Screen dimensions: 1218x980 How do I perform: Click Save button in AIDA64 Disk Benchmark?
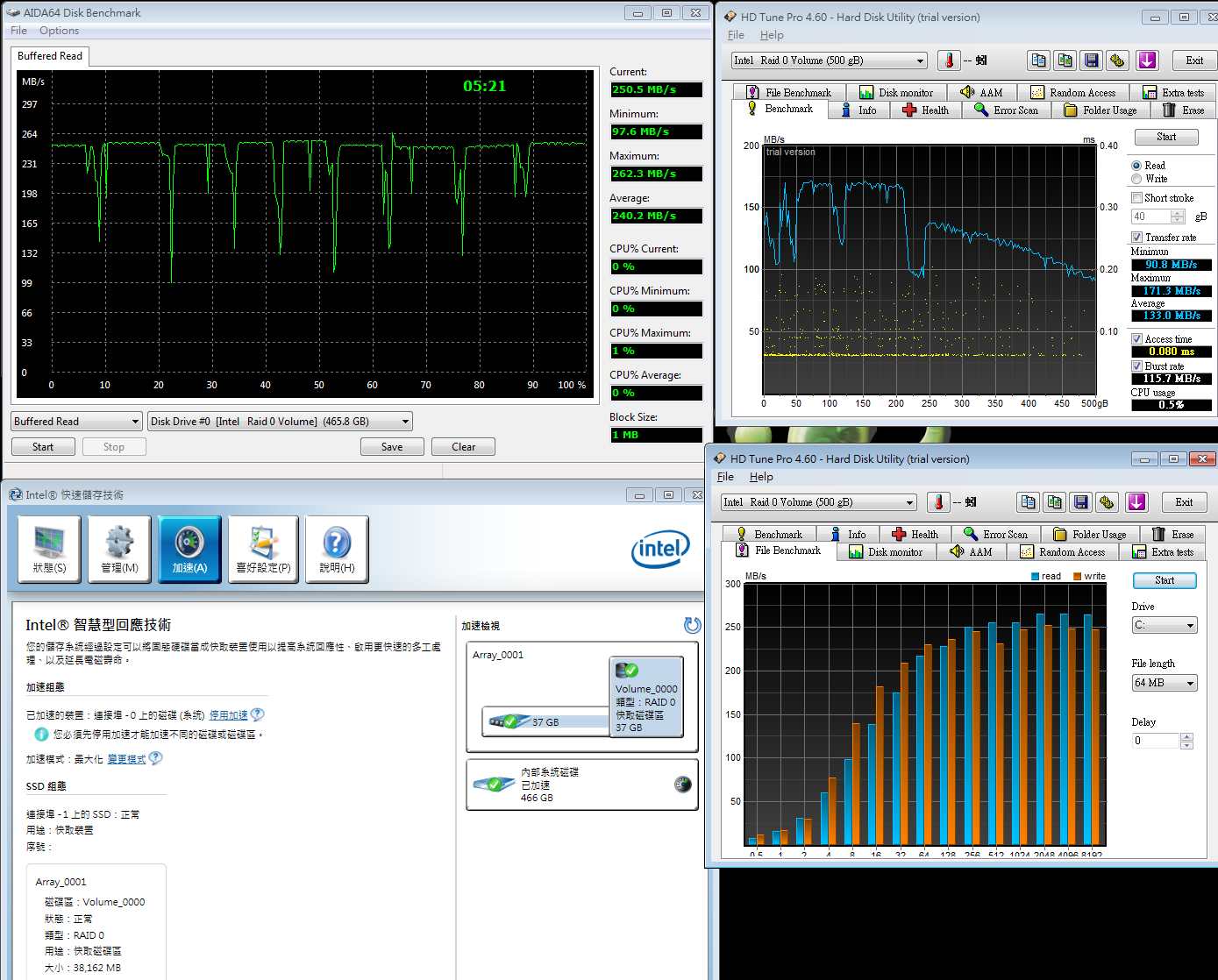tap(392, 447)
